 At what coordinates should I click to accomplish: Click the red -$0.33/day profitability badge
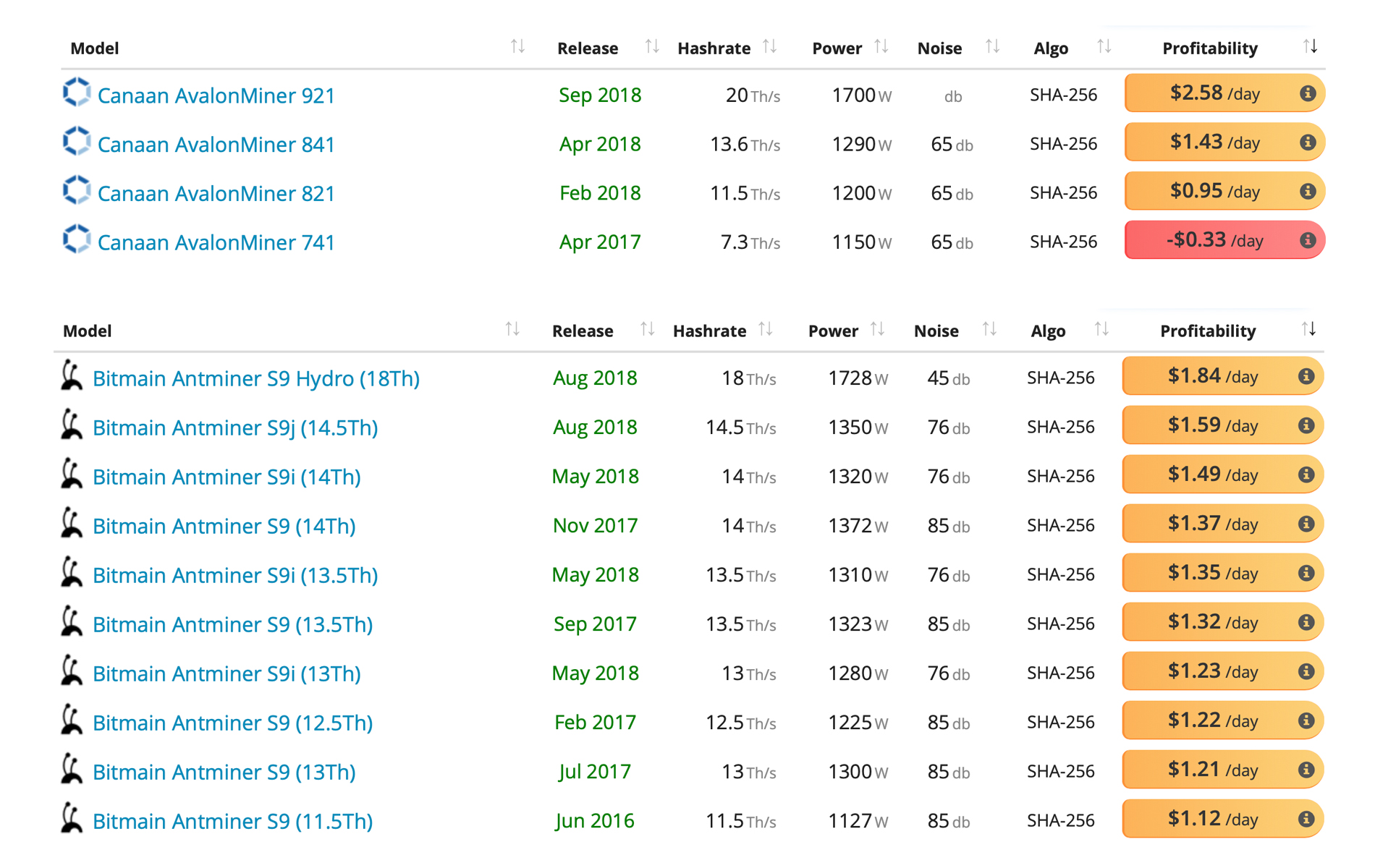pos(1224,240)
